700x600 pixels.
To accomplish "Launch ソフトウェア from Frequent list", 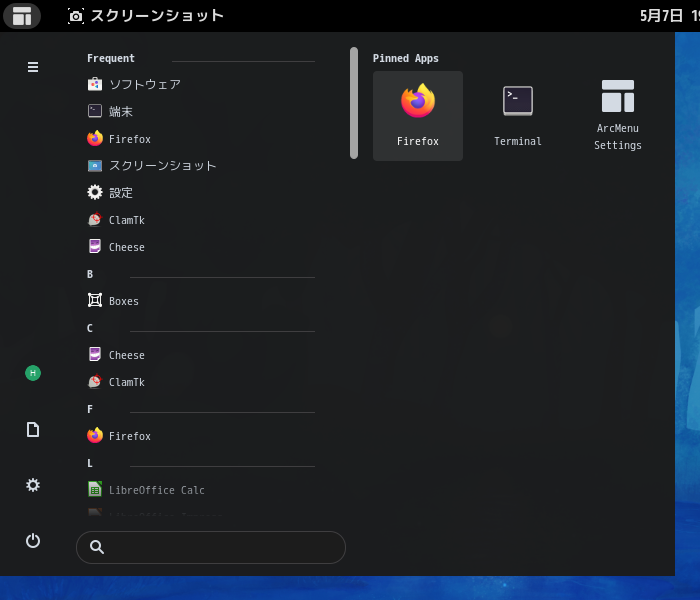I will [201, 84].
